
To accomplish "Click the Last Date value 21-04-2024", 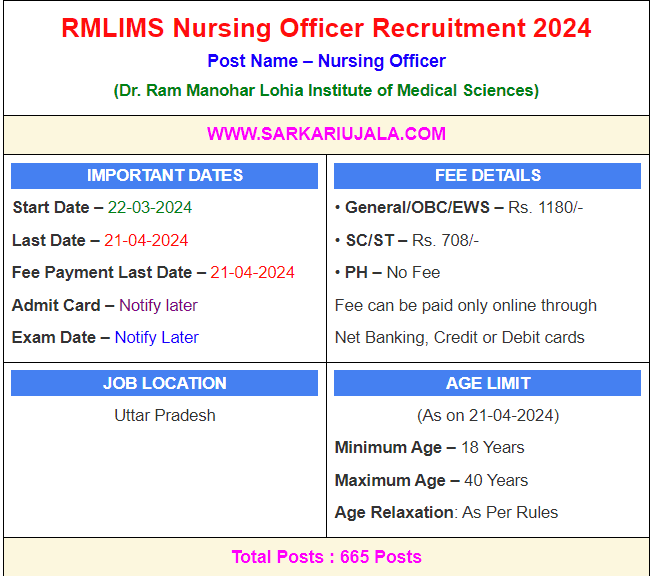I will click(x=146, y=240).
